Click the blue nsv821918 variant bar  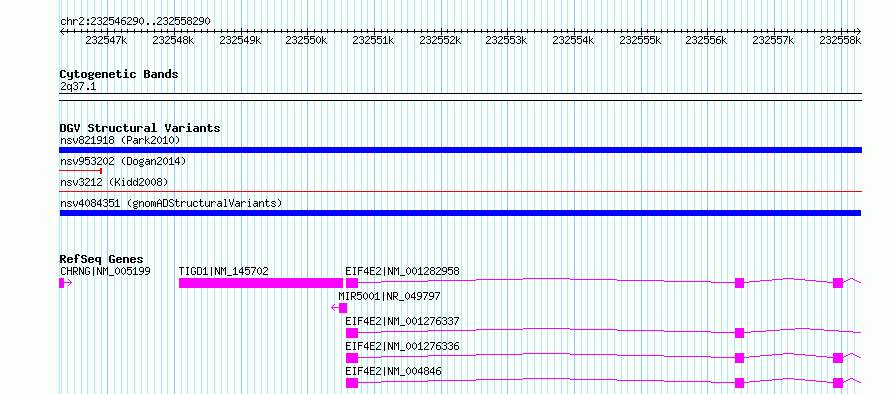point(460,150)
